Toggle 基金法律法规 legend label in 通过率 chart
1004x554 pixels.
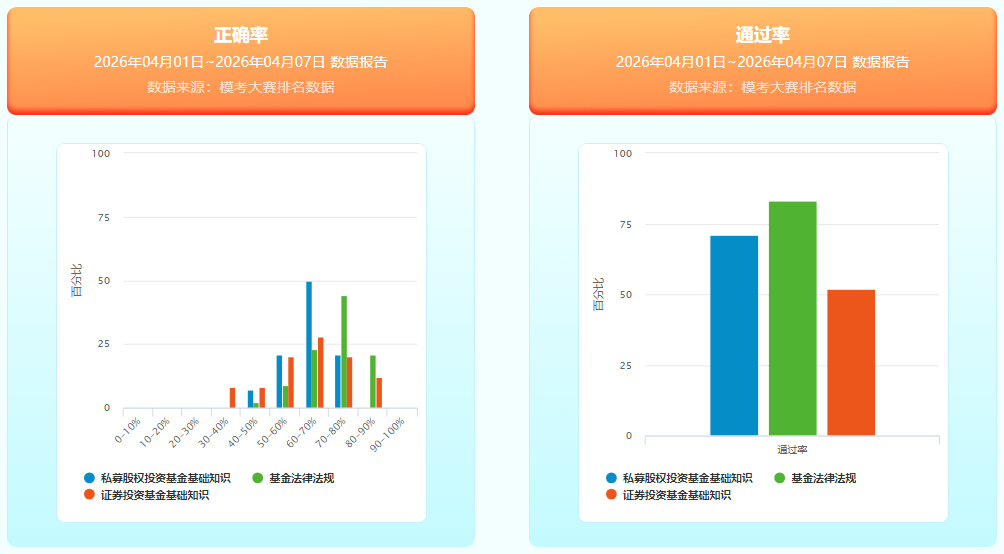pyautogui.click(x=823, y=478)
